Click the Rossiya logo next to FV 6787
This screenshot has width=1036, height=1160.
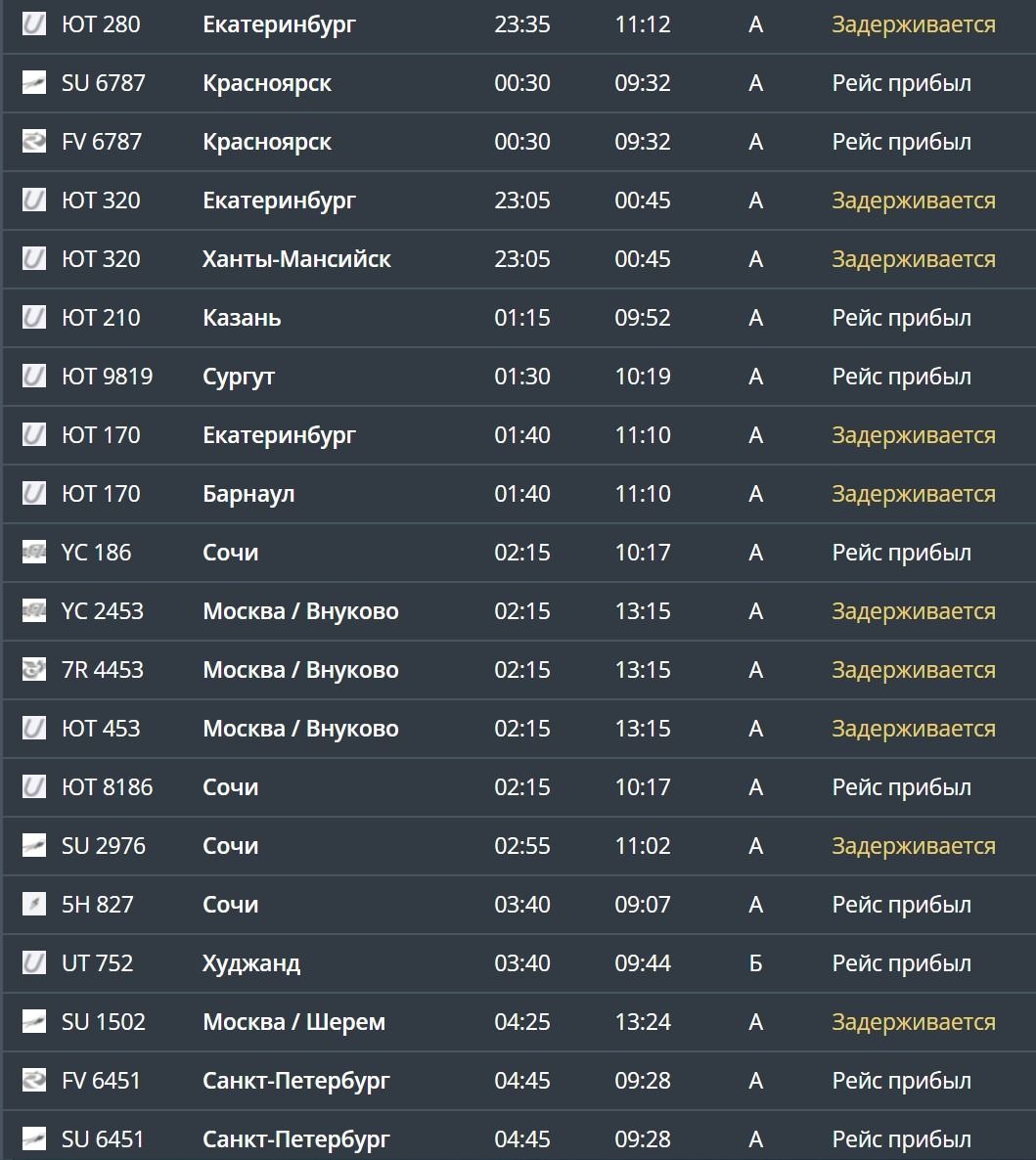(34, 142)
